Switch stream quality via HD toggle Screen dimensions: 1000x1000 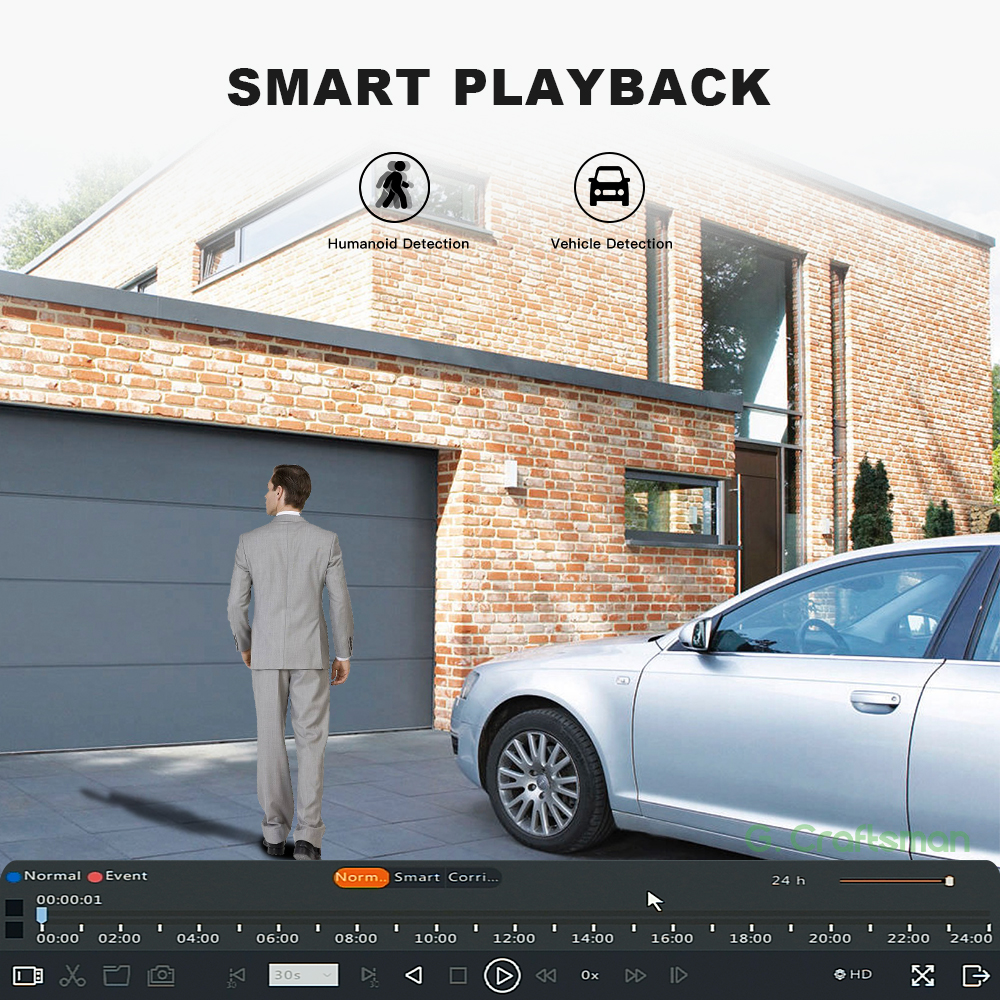[x=853, y=974]
